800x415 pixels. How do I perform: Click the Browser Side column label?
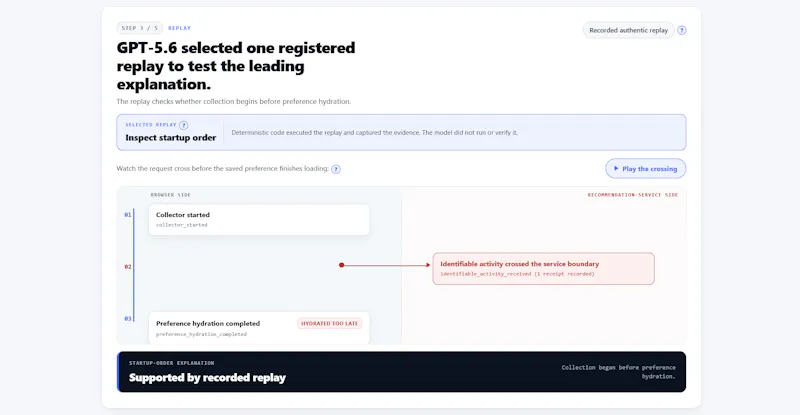[x=170, y=195]
